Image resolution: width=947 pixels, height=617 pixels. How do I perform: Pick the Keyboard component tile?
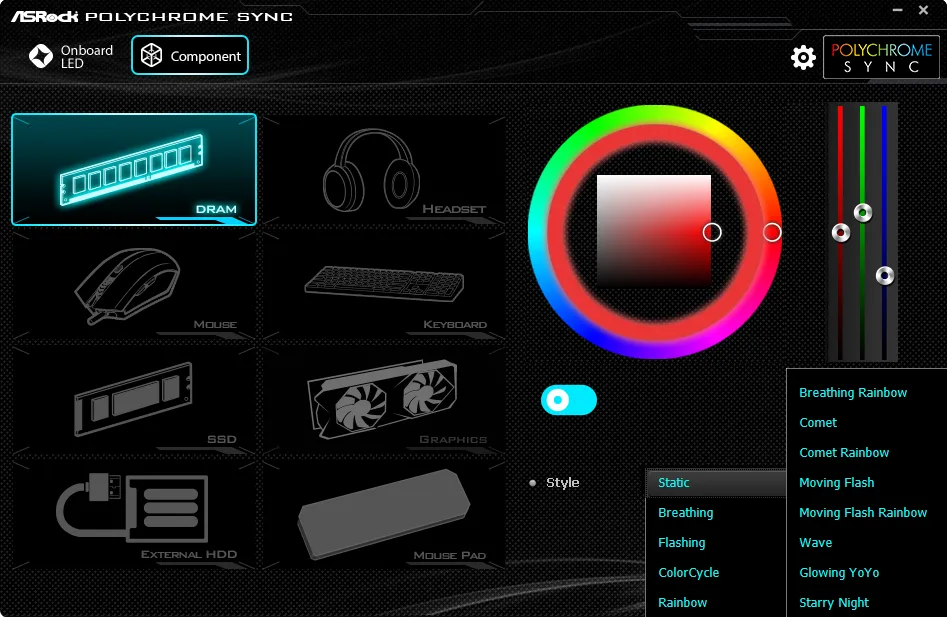coord(385,284)
